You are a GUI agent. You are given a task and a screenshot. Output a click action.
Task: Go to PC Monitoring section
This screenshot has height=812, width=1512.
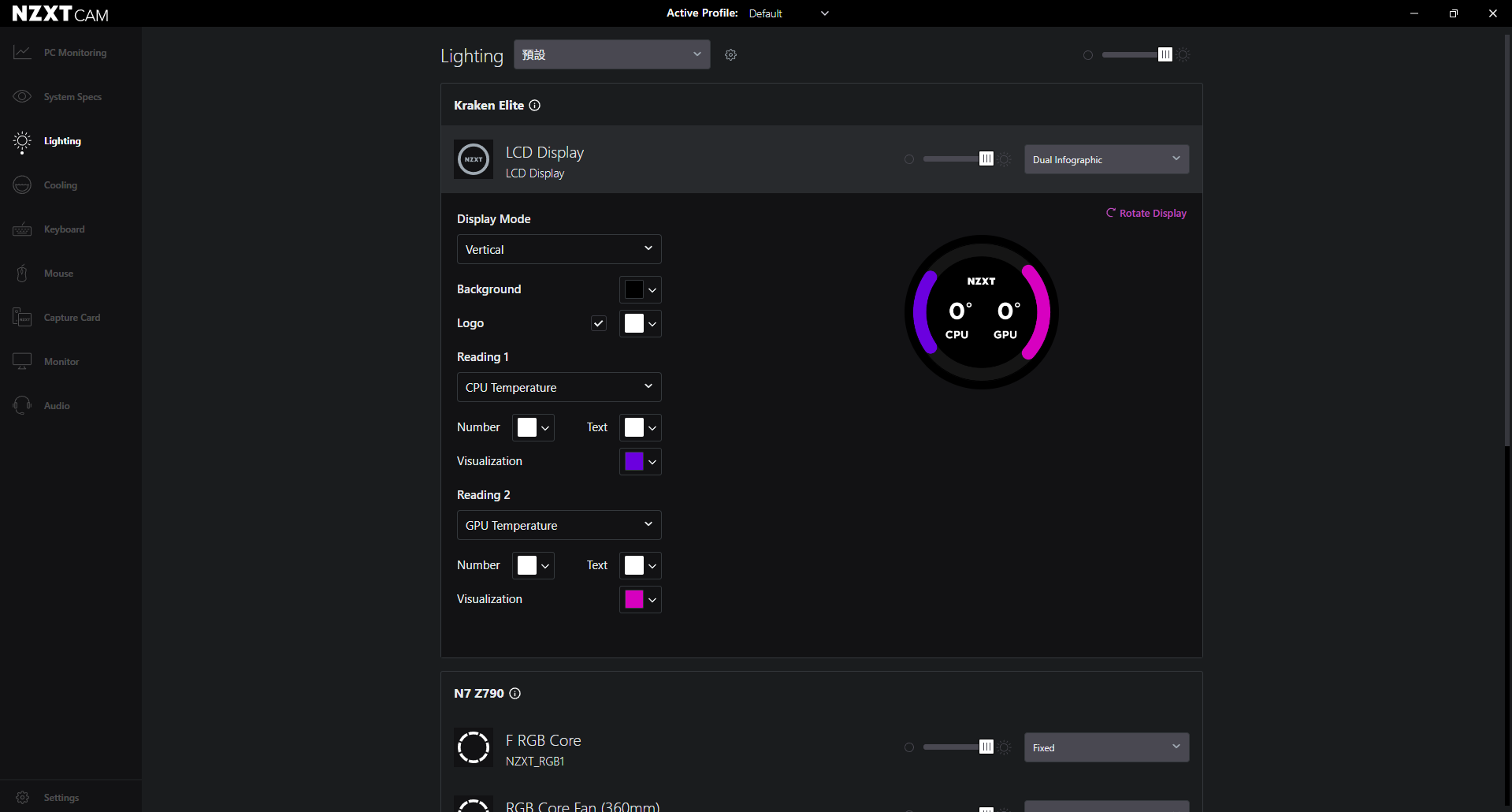coord(75,53)
